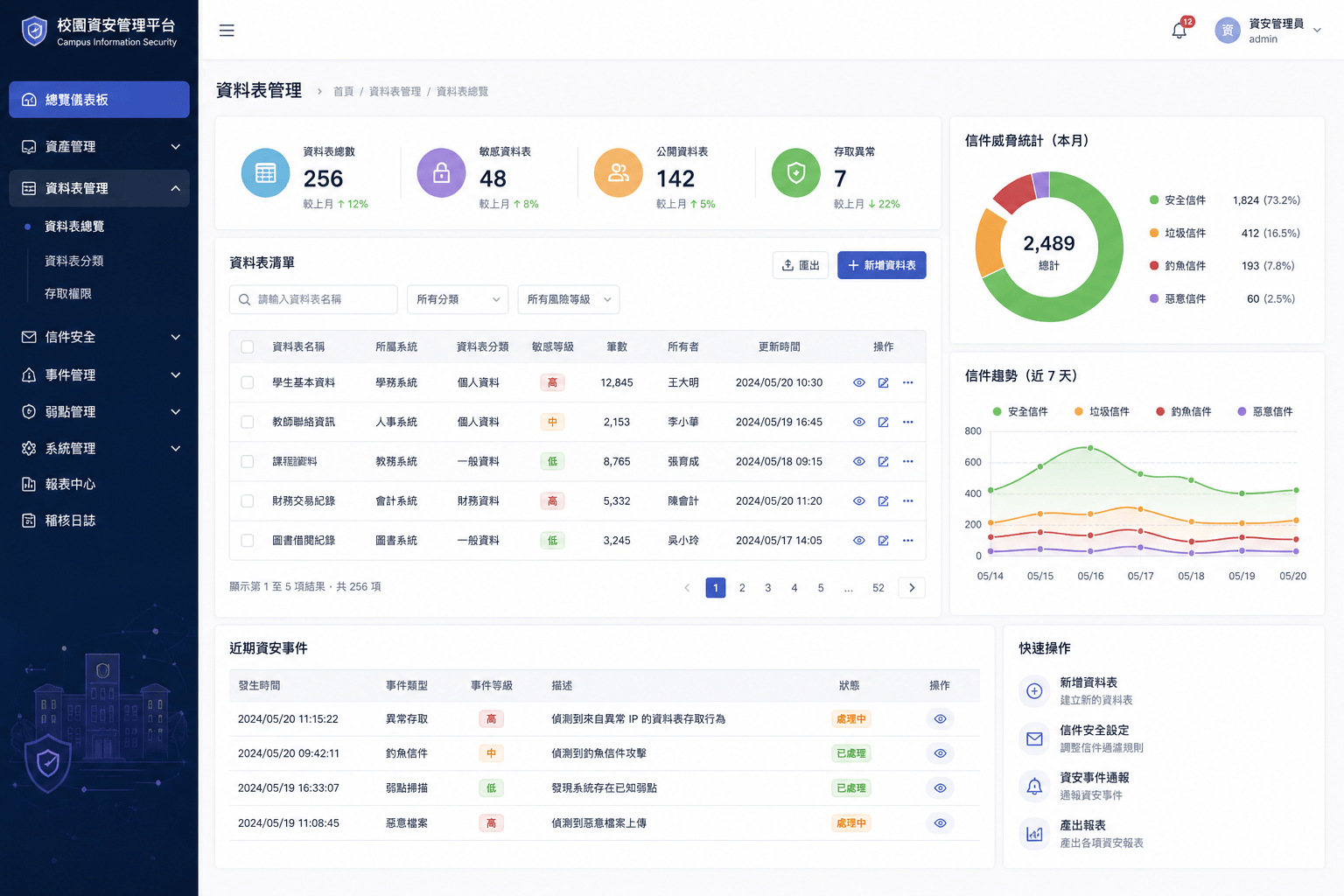Open more options for 圖書借閱紀錄
The width and height of the screenshot is (1344, 896).
click(908, 541)
